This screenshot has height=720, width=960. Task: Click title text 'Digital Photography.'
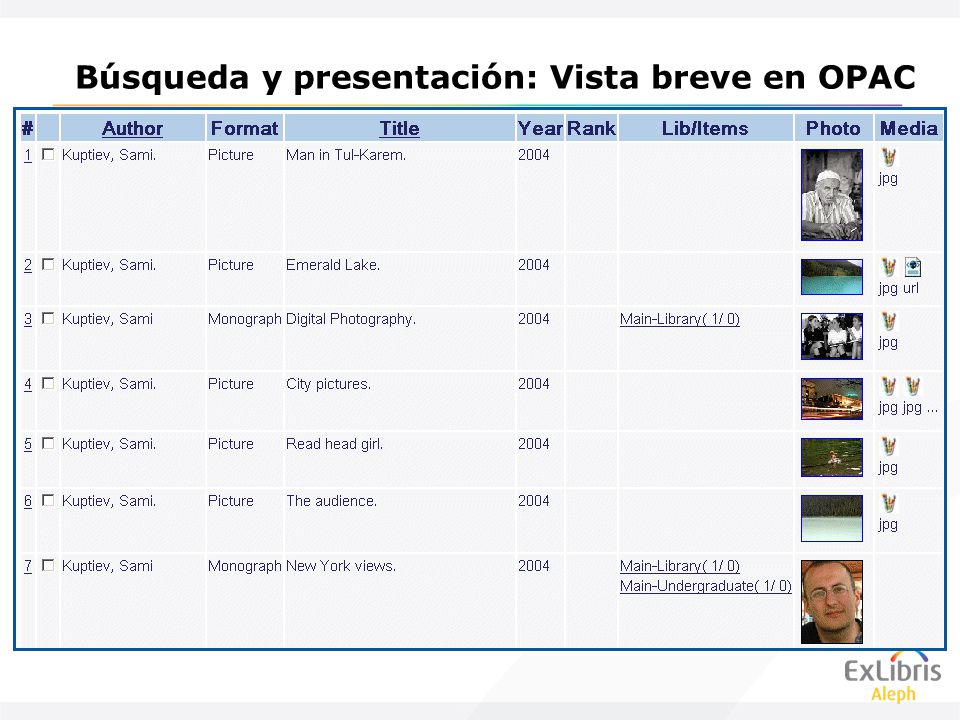[351, 319]
